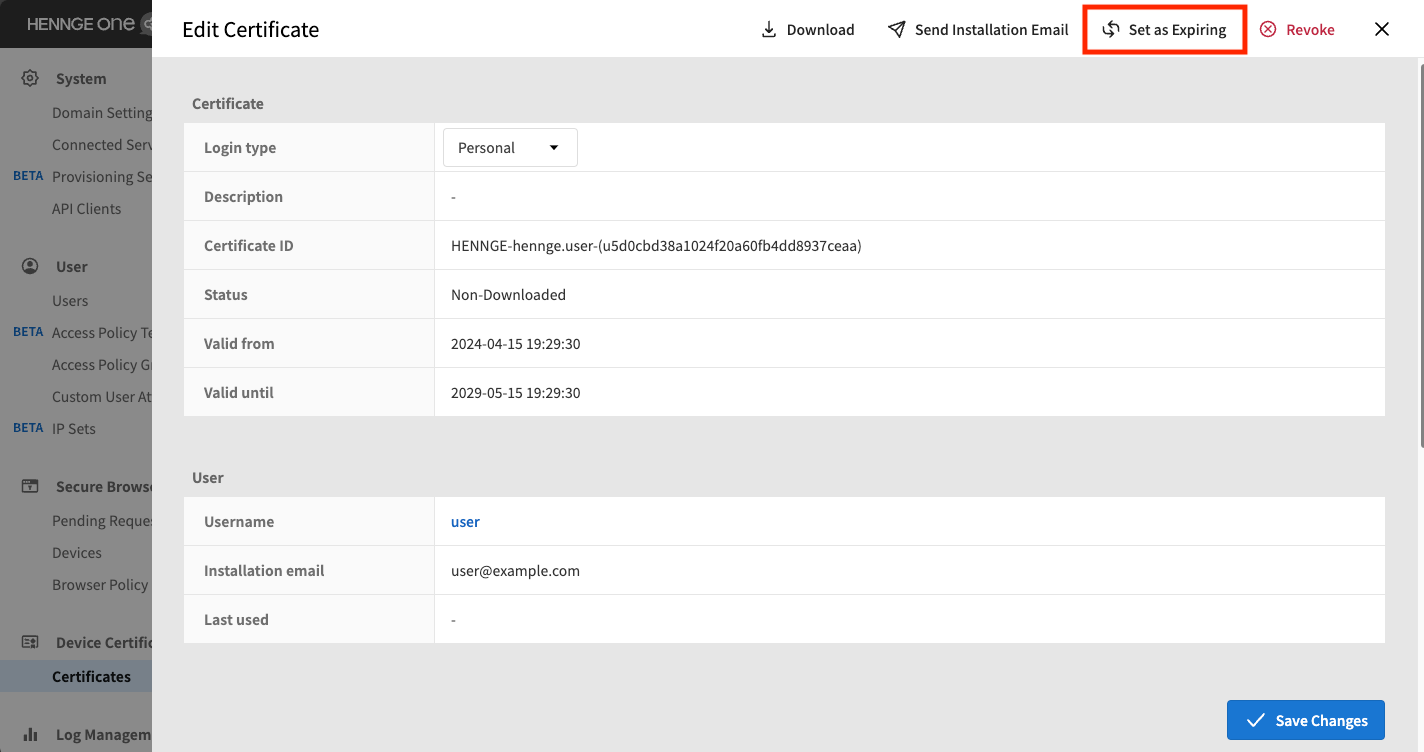This screenshot has height=752, width=1424.
Task: Click the Log Management section heading
Action: click(104, 735)
